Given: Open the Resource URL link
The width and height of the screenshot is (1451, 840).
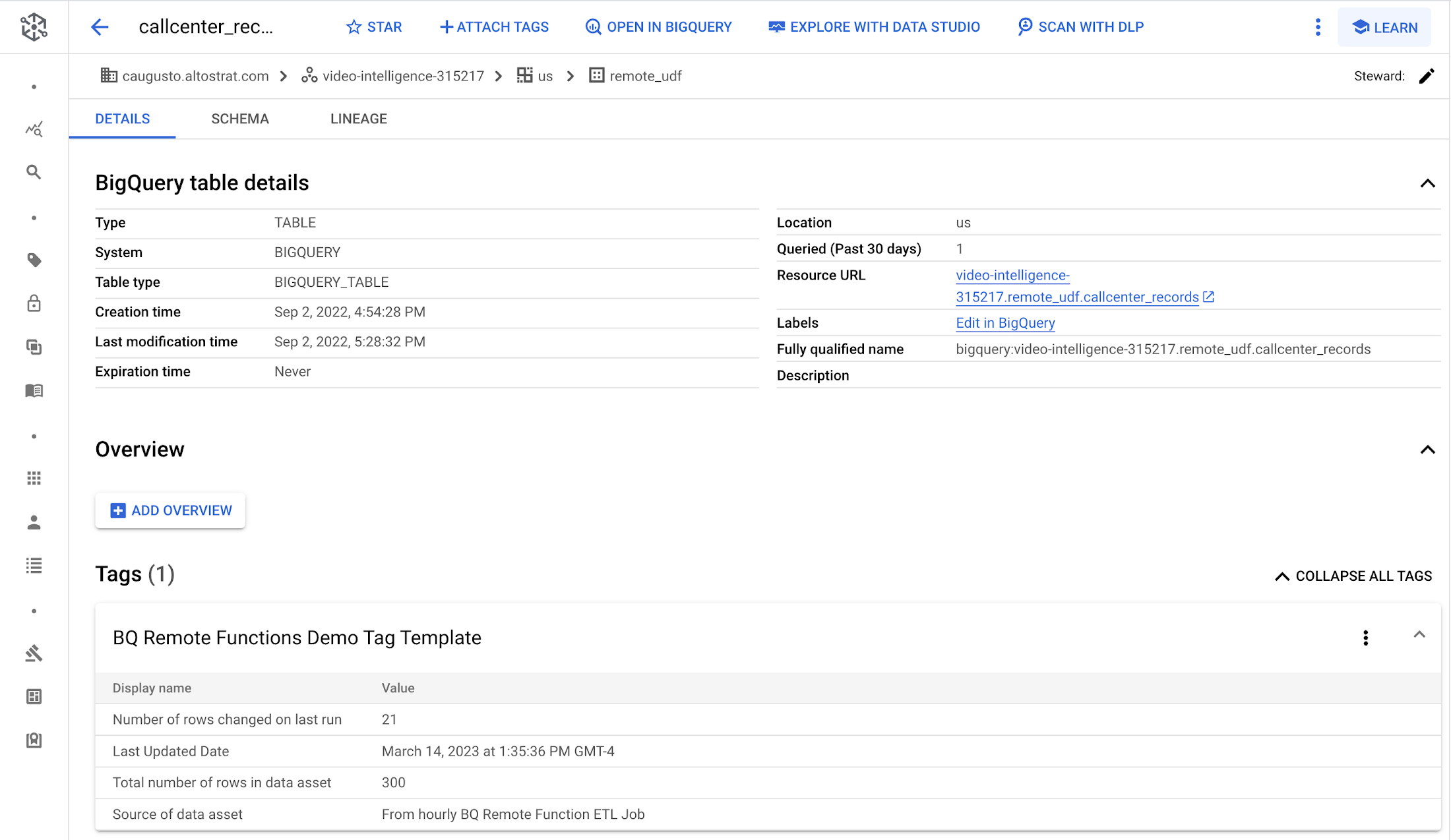Looking at the screenshot, I should pos(1077,286).
